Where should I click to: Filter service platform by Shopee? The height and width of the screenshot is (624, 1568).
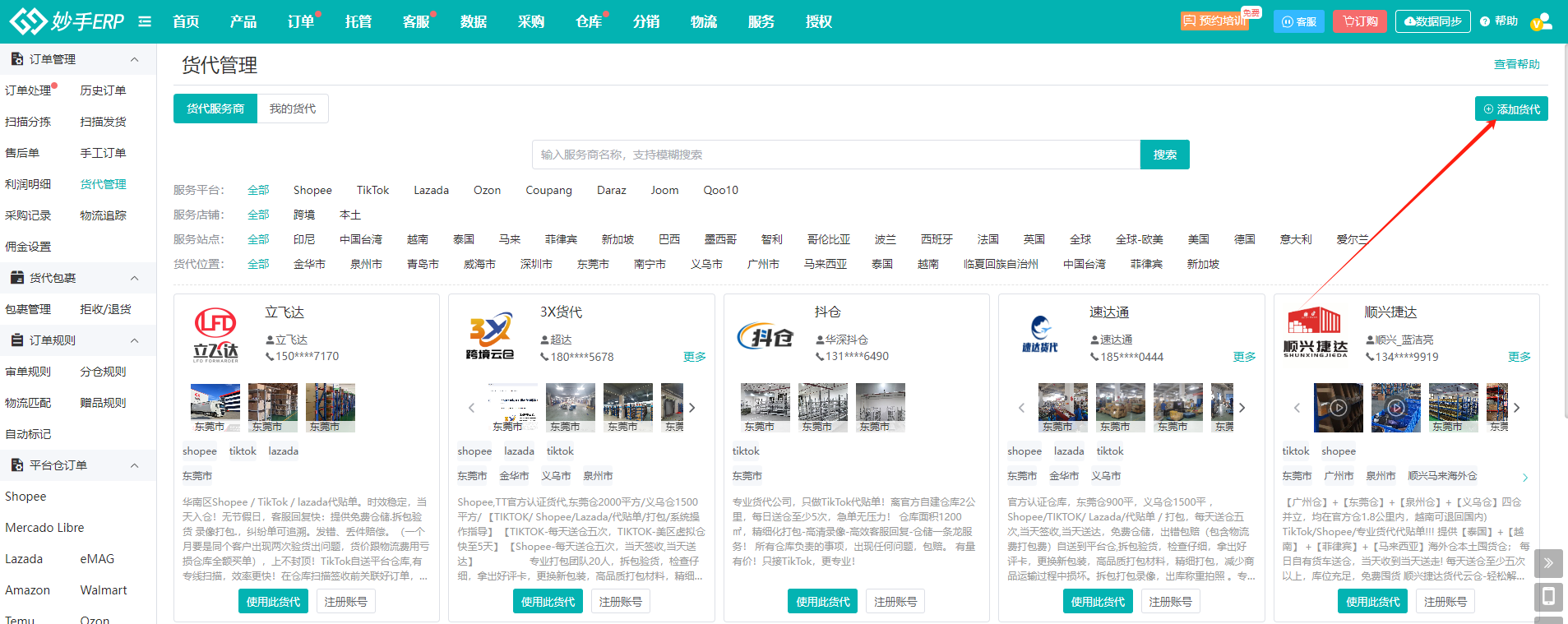coord(312,190)
